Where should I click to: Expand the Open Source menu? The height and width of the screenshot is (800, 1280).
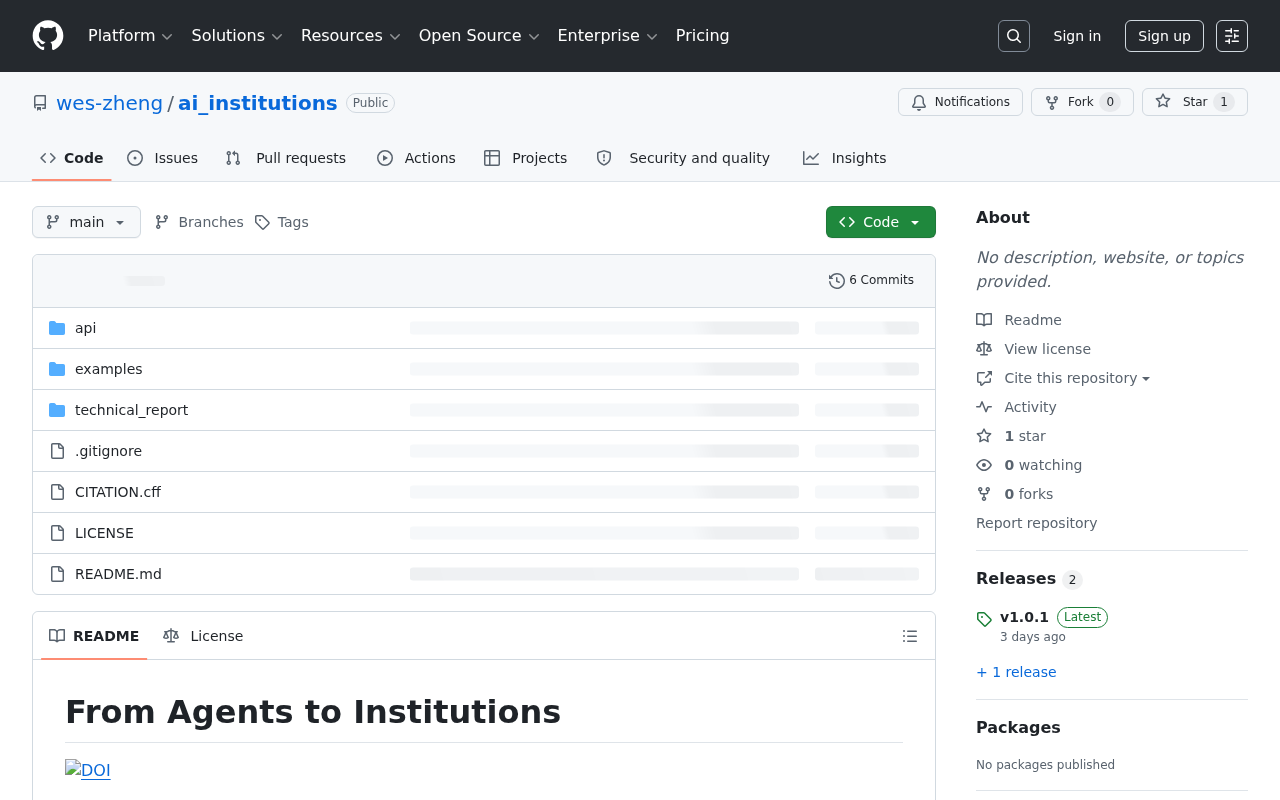coord(479,36)
